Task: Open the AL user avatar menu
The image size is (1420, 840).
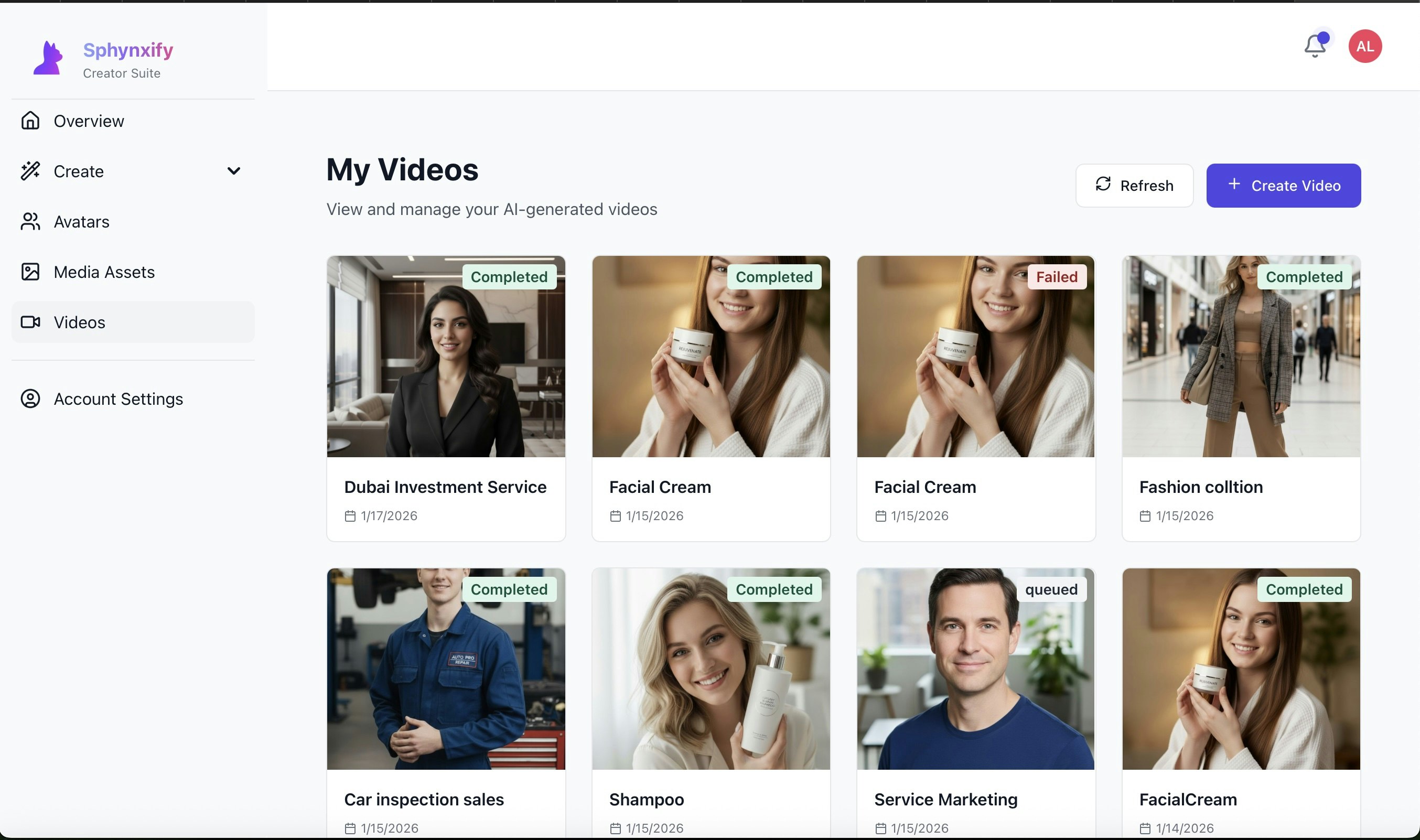Action: pos(1364,47)
